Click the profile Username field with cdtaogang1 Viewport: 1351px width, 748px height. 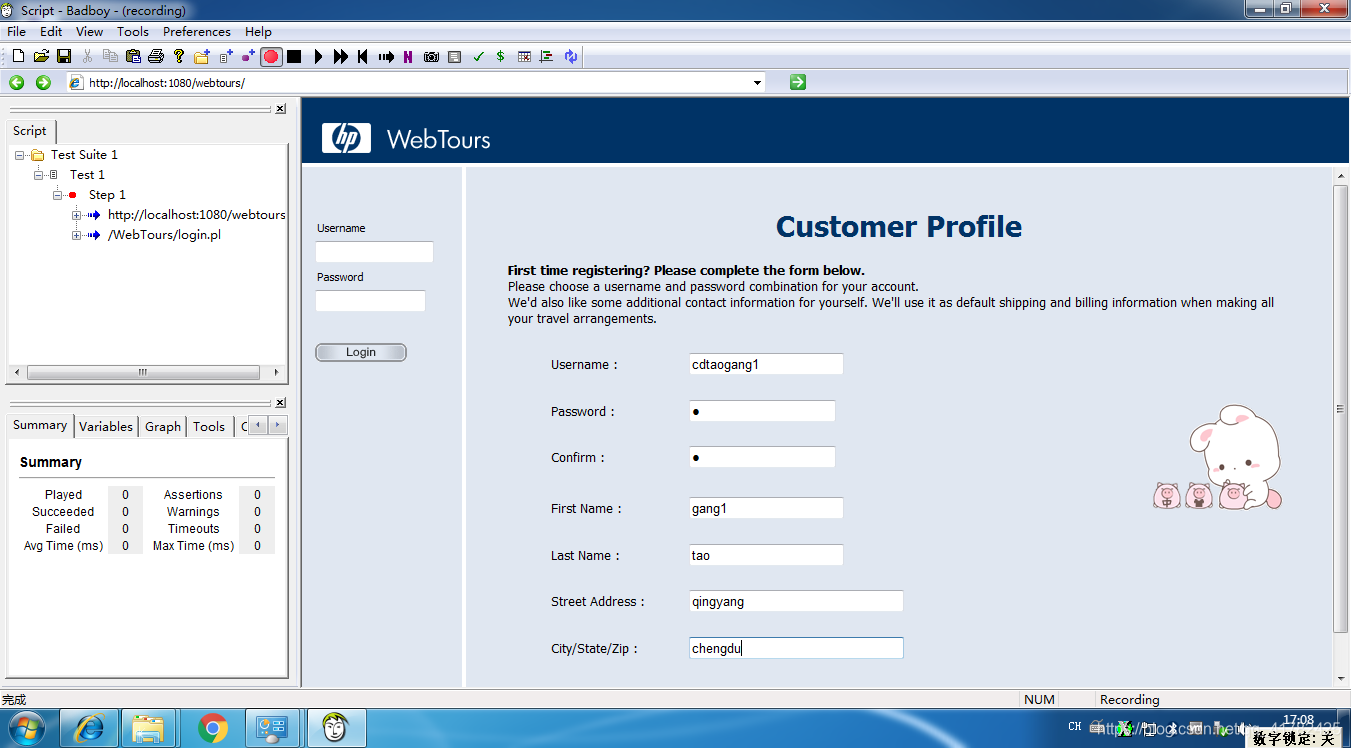[x=766, y=365]
